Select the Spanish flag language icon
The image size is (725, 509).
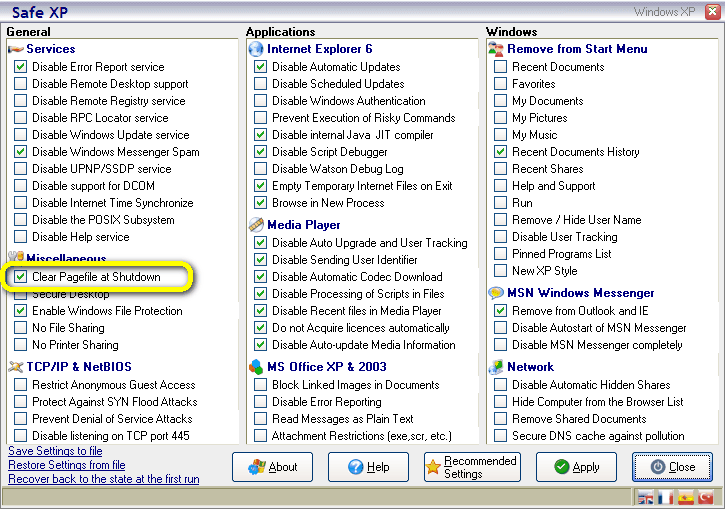click(686, 498)
